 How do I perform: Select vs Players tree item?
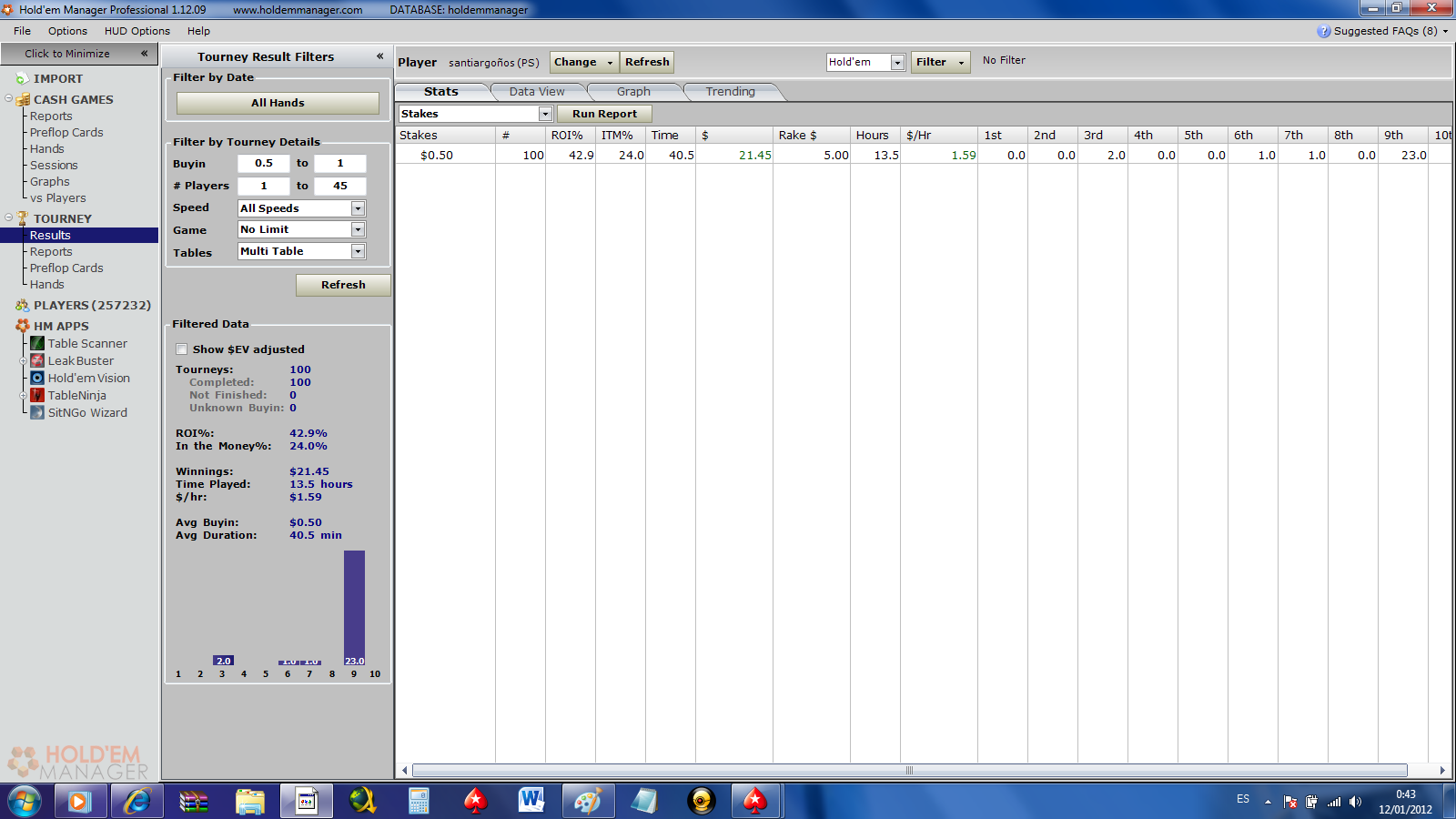58,198
